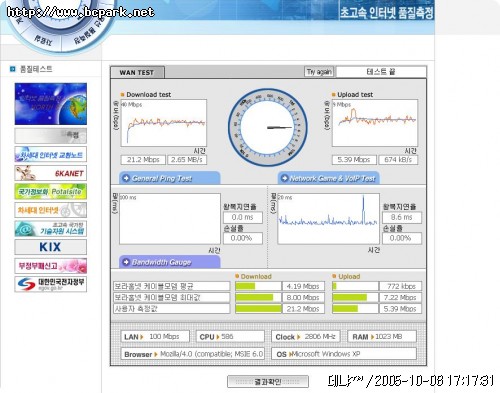The height and width of the screenshot is (393, 500).
Task: Click the CPU 586 info box
Action: 230,337
